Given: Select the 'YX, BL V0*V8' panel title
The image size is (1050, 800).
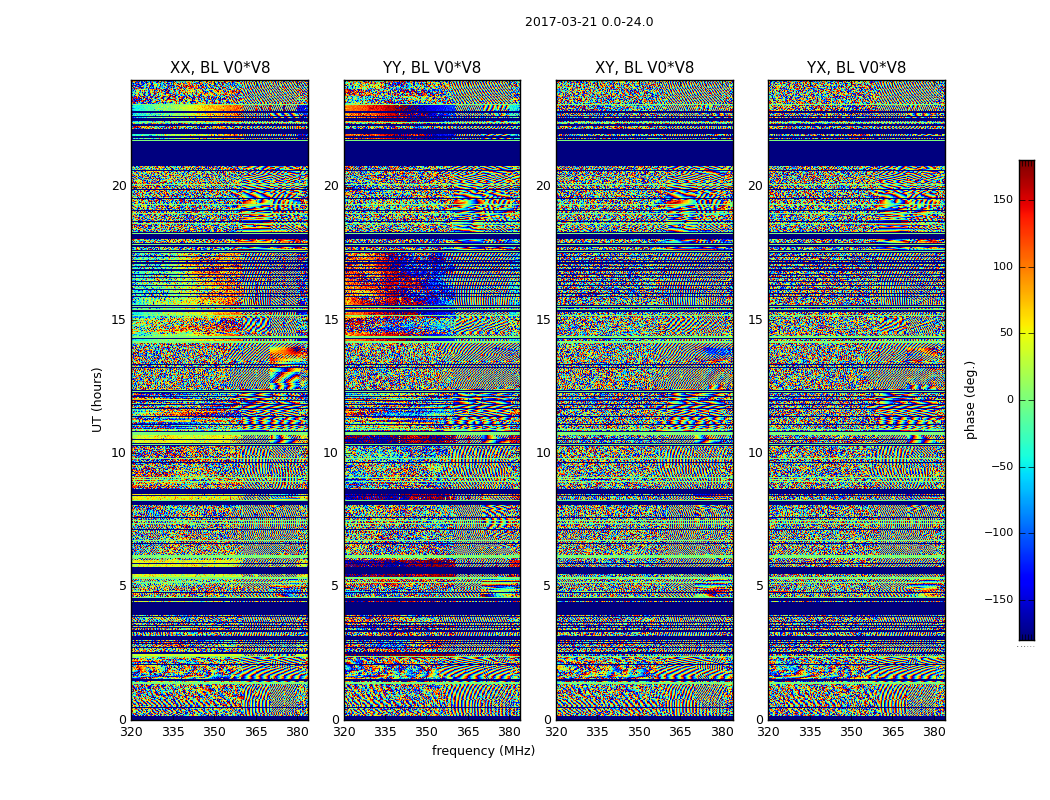Looking at the screenshot, I should 856,68.
